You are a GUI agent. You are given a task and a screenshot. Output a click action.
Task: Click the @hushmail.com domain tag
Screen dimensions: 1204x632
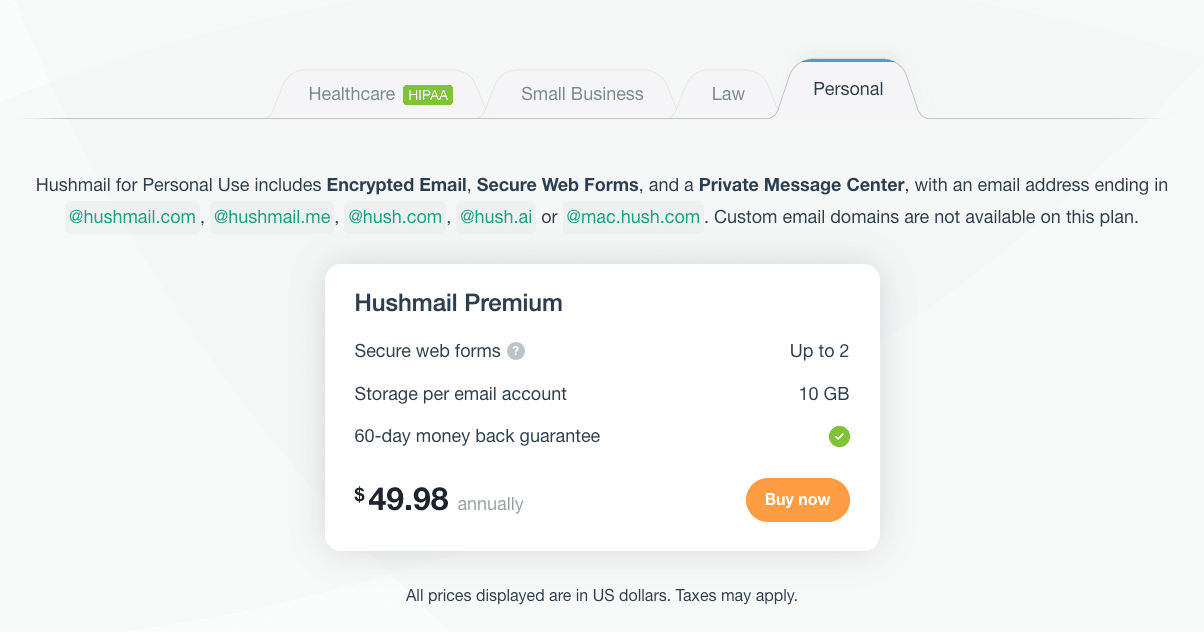coord(132,217)
